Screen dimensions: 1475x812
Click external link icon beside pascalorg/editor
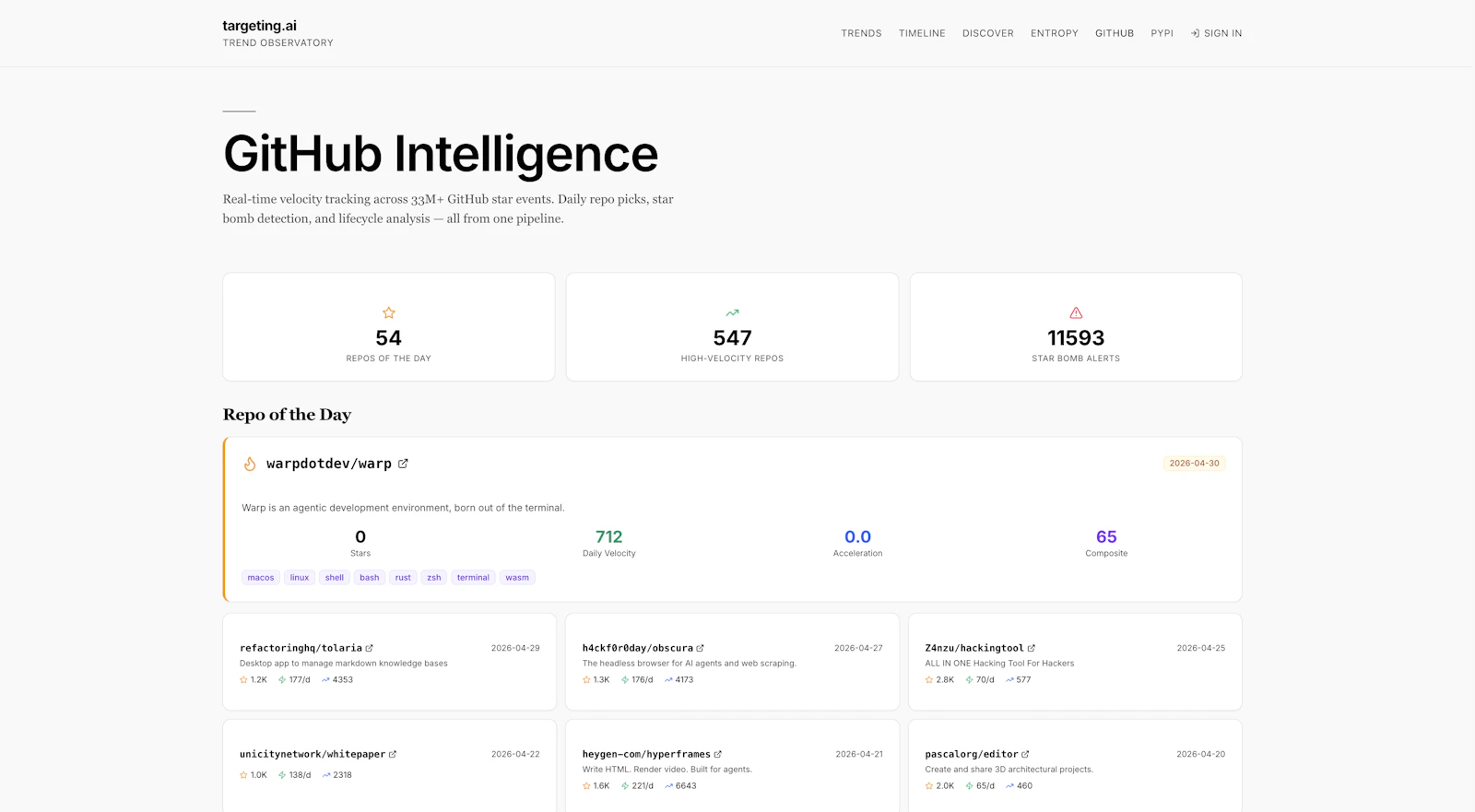(x=1025, y=754)
